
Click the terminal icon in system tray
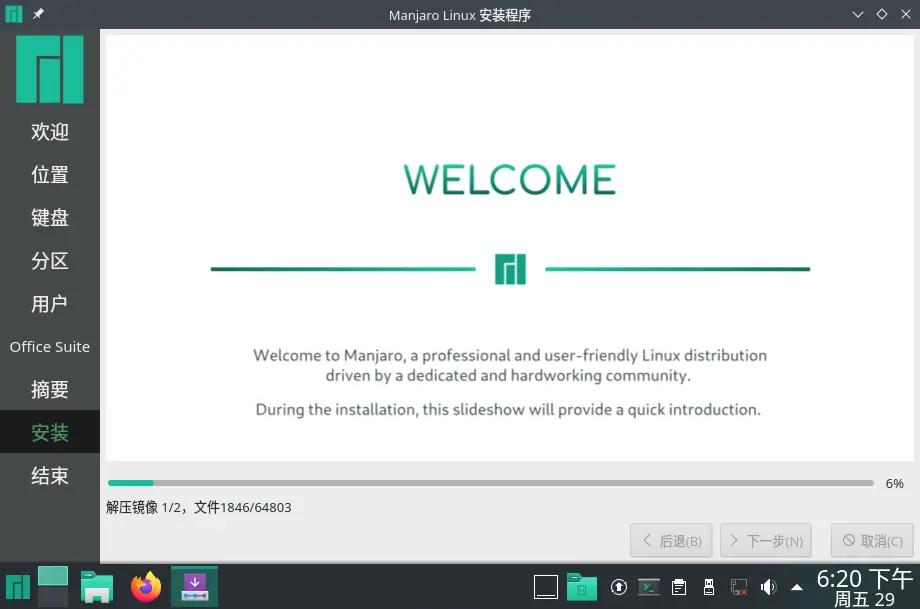pyautogui.click(x=649, y=587)
